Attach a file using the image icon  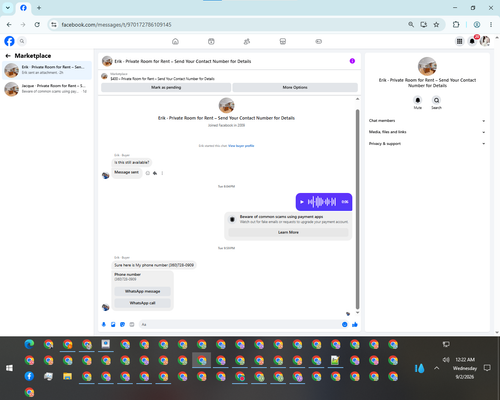pos(113,324)
